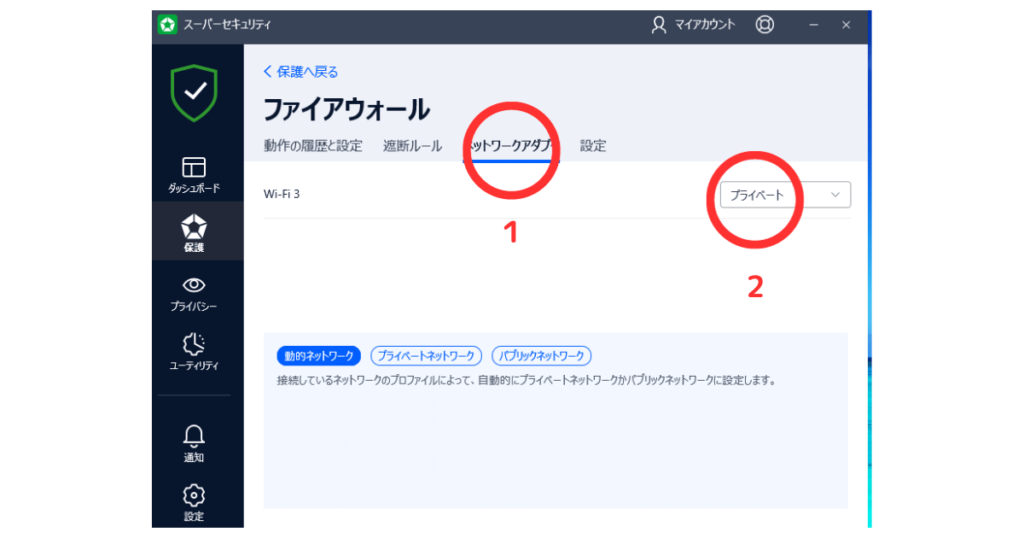Go back via 保護へ戻る link

tap(300, 71)
